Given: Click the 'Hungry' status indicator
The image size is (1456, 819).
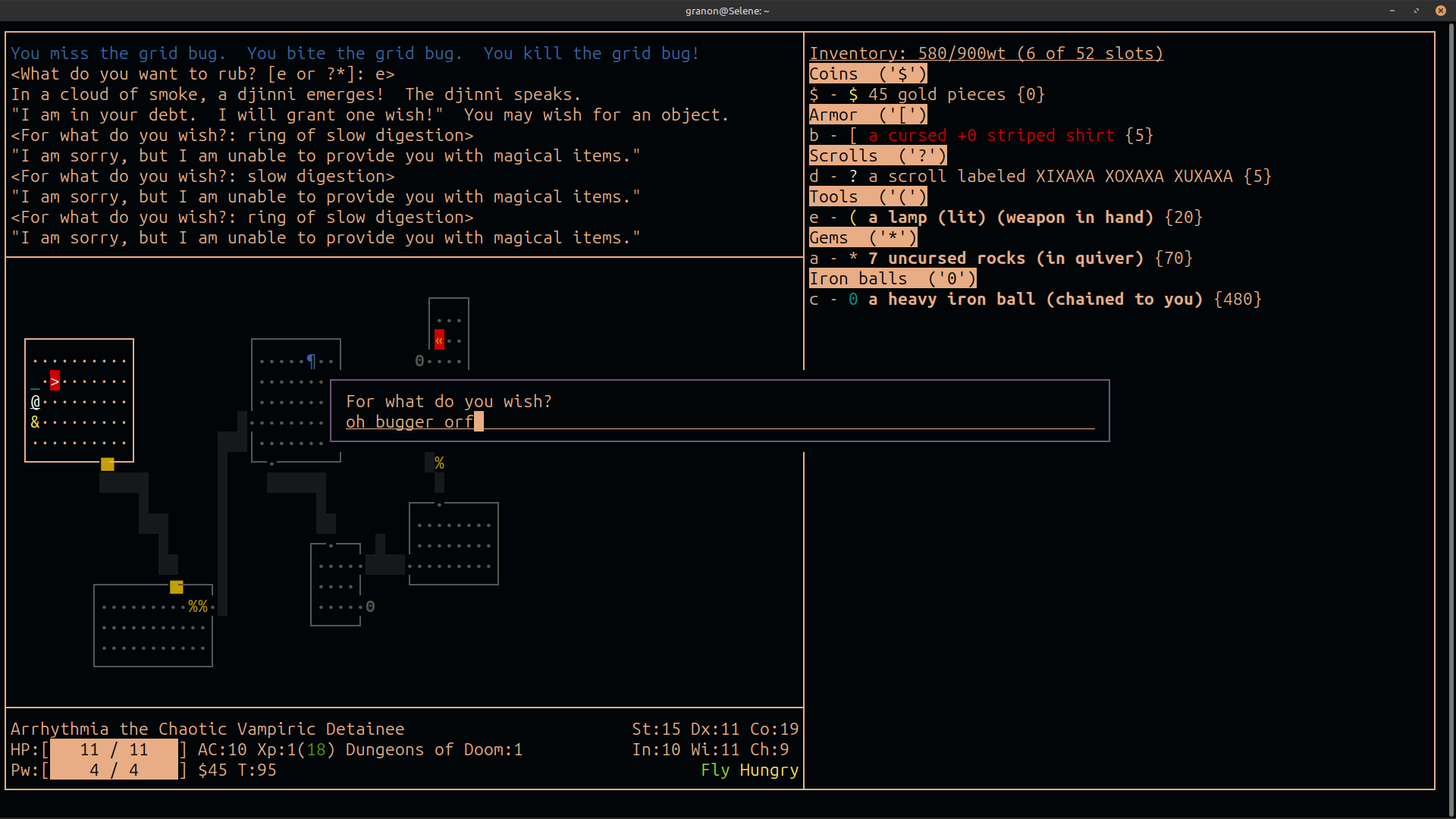Looking at the screenshot, I should click(x=769, y=770).
